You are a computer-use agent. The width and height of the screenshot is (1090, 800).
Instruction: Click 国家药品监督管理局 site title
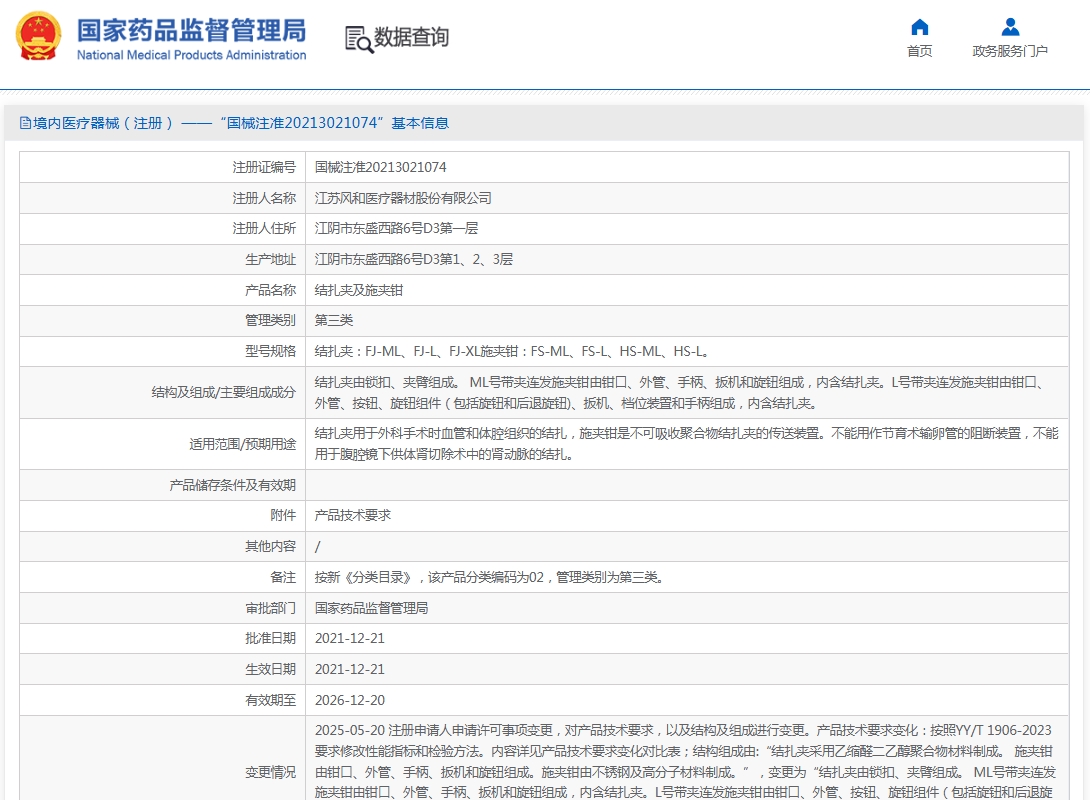pos(191,31)
